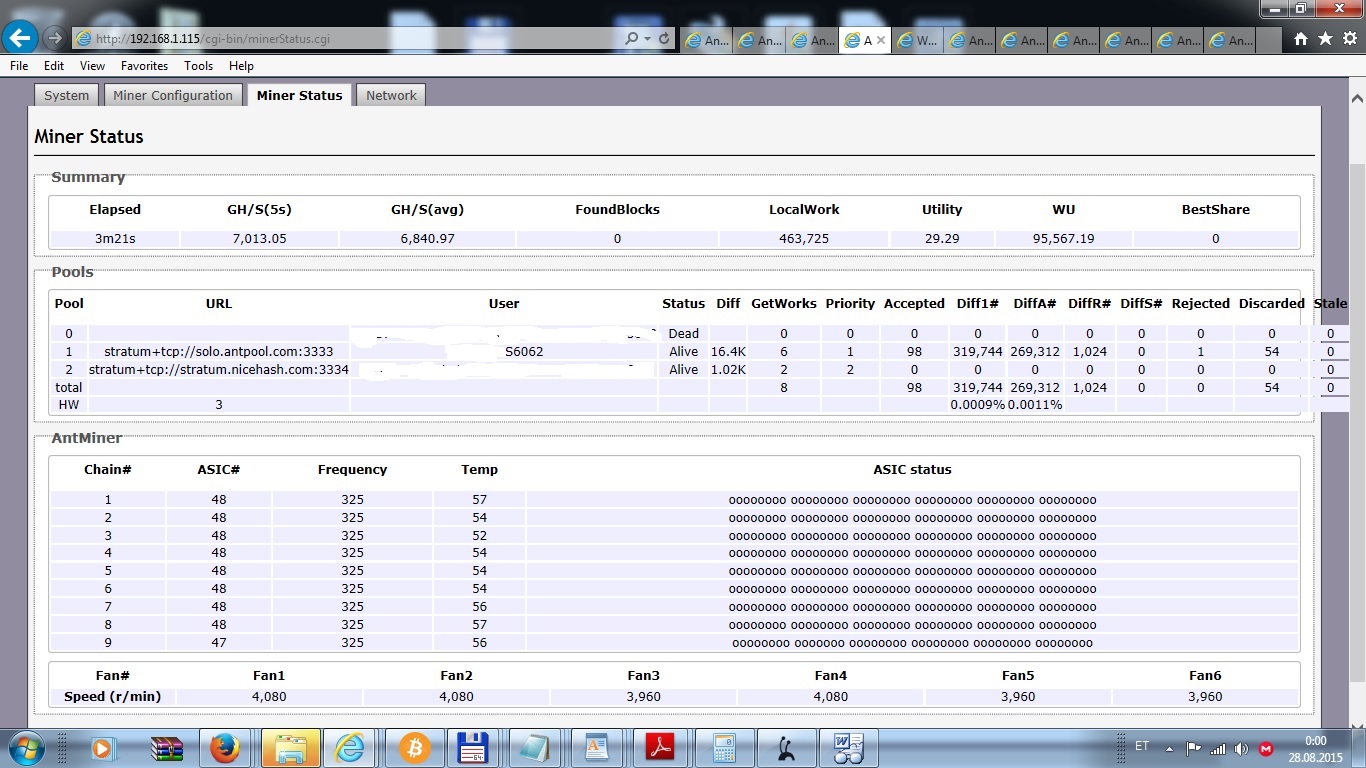1366x768 pixels.
Task: Open the Calculator taskbar icon
Action: tap(724, 748)
